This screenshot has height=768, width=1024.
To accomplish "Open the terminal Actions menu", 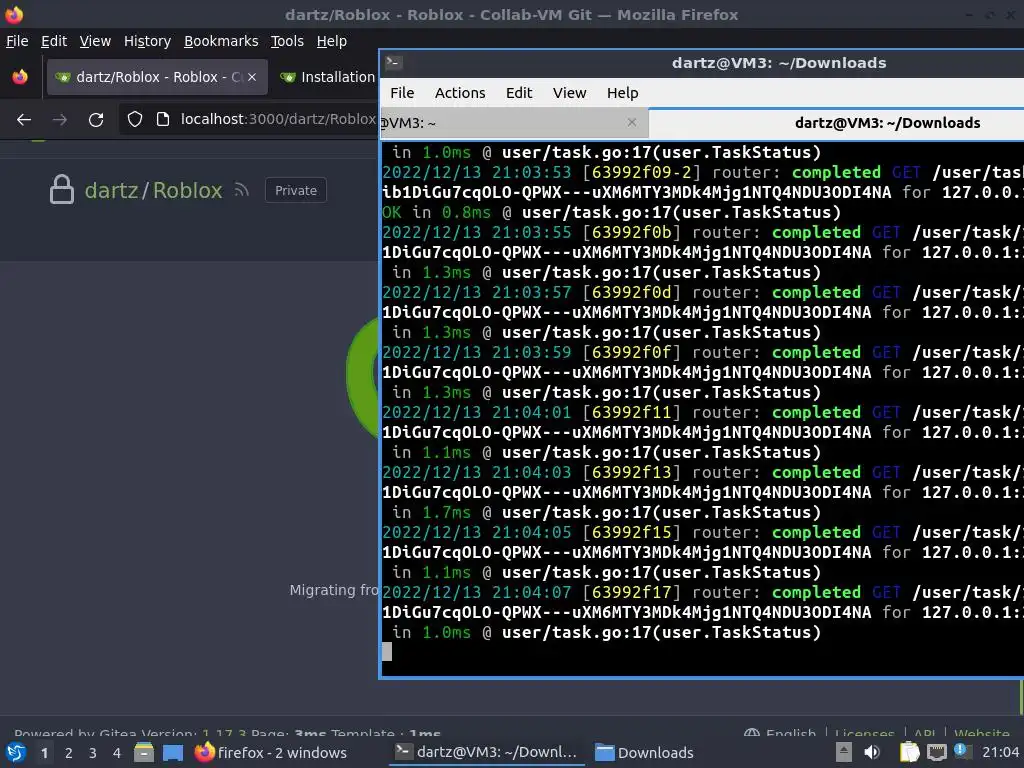I will (x=460, y=93).
